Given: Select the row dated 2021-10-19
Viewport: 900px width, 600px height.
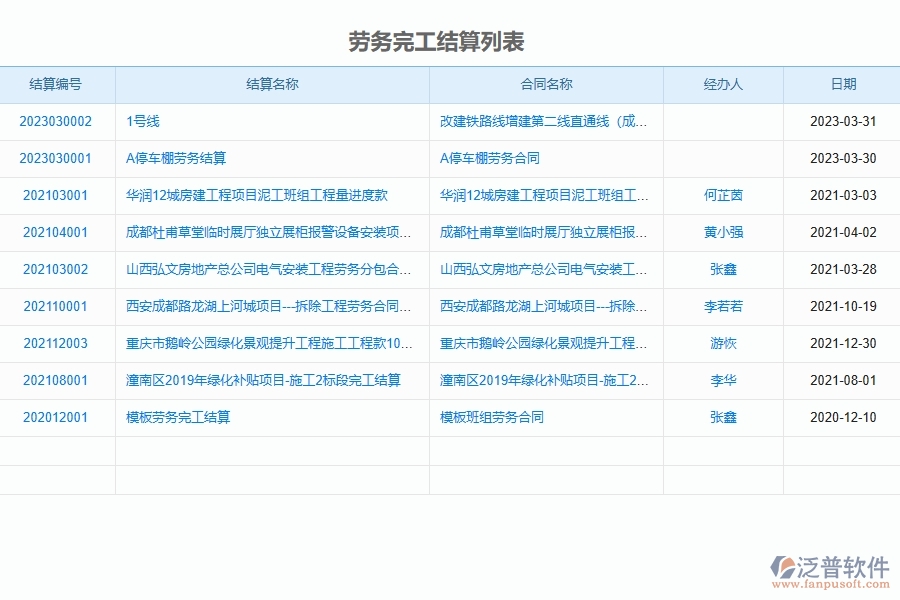Looking at the screenshot, I should (400, 306).
